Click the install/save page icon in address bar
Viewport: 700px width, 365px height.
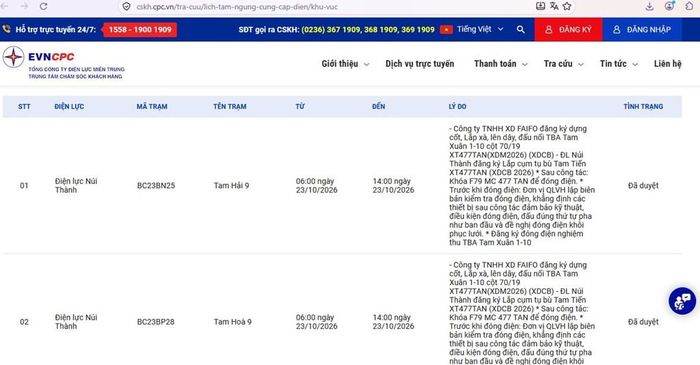[x=540, y=6]
